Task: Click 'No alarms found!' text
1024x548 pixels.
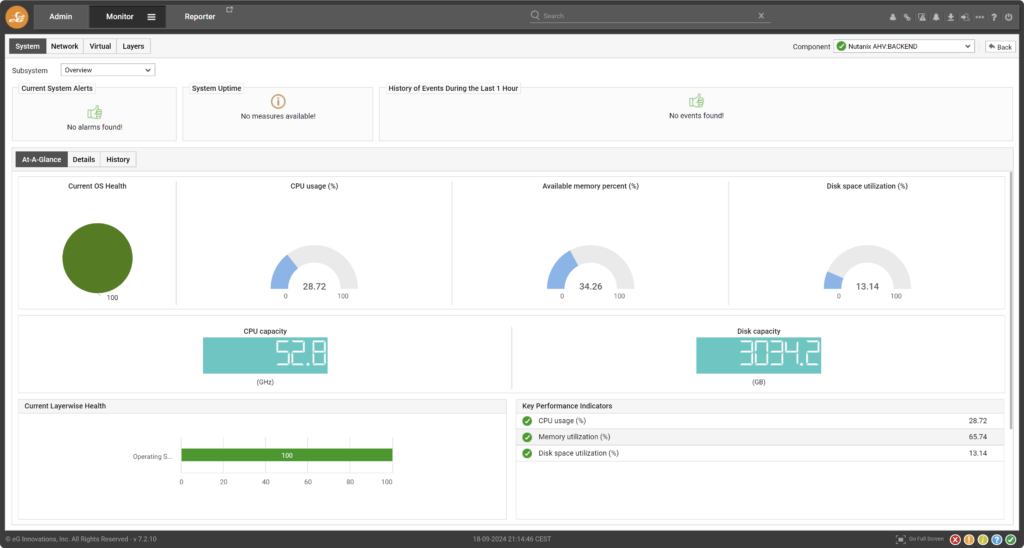Action: coord(95,127)
